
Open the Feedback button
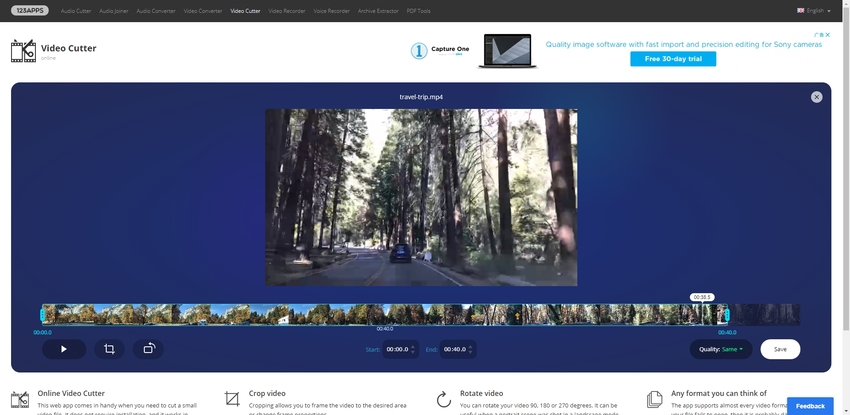(810, 406)
